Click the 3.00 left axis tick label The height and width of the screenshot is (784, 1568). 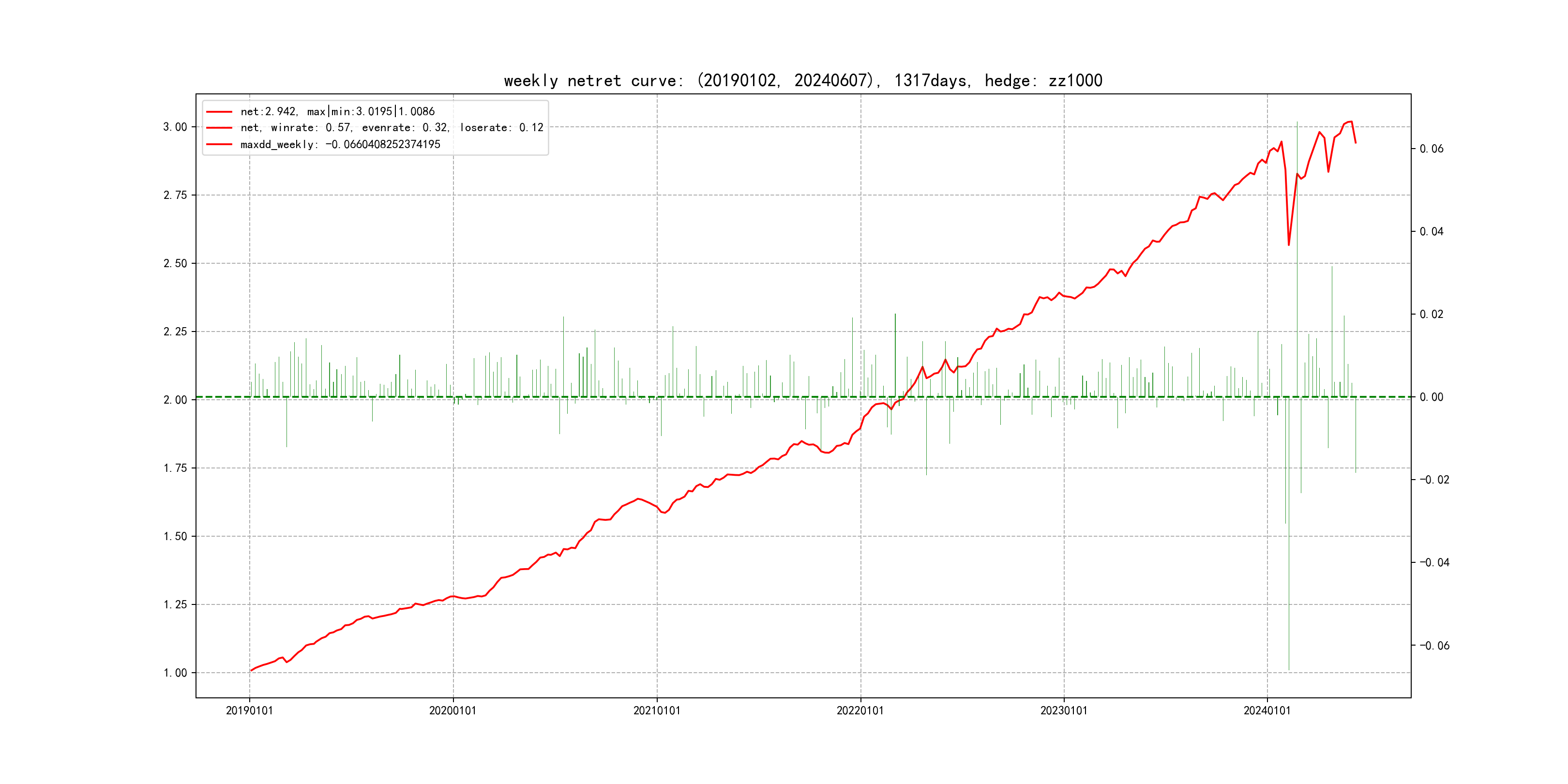pyautogui.click(x=175, y=127)
